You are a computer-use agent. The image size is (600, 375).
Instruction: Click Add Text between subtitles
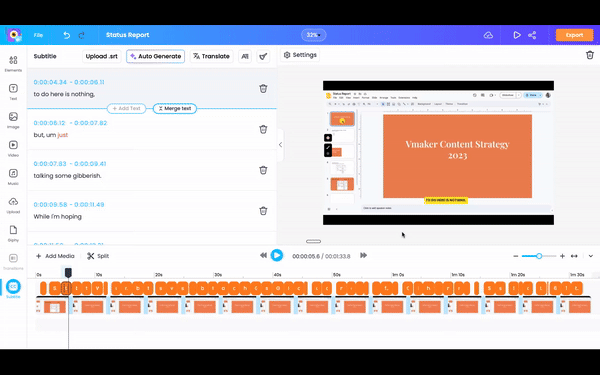[126, 108]
